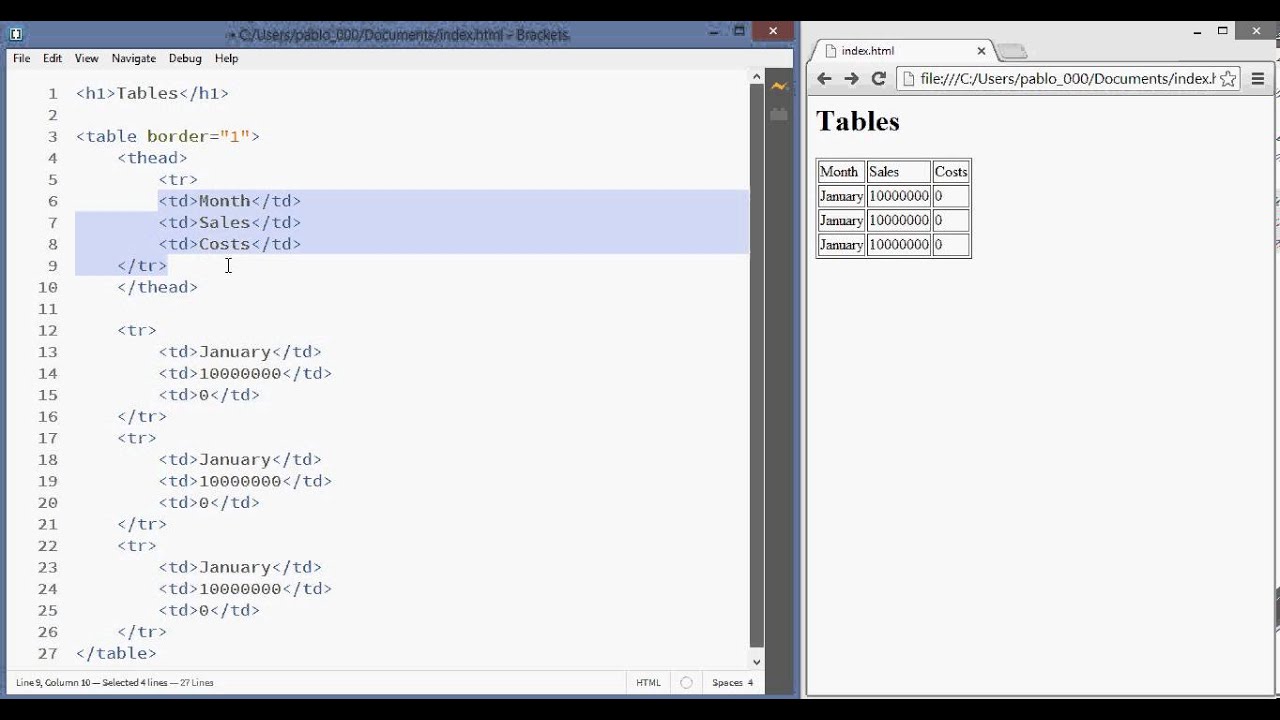
Task: Click the page icon in the address bar
Action: (909, 79)
